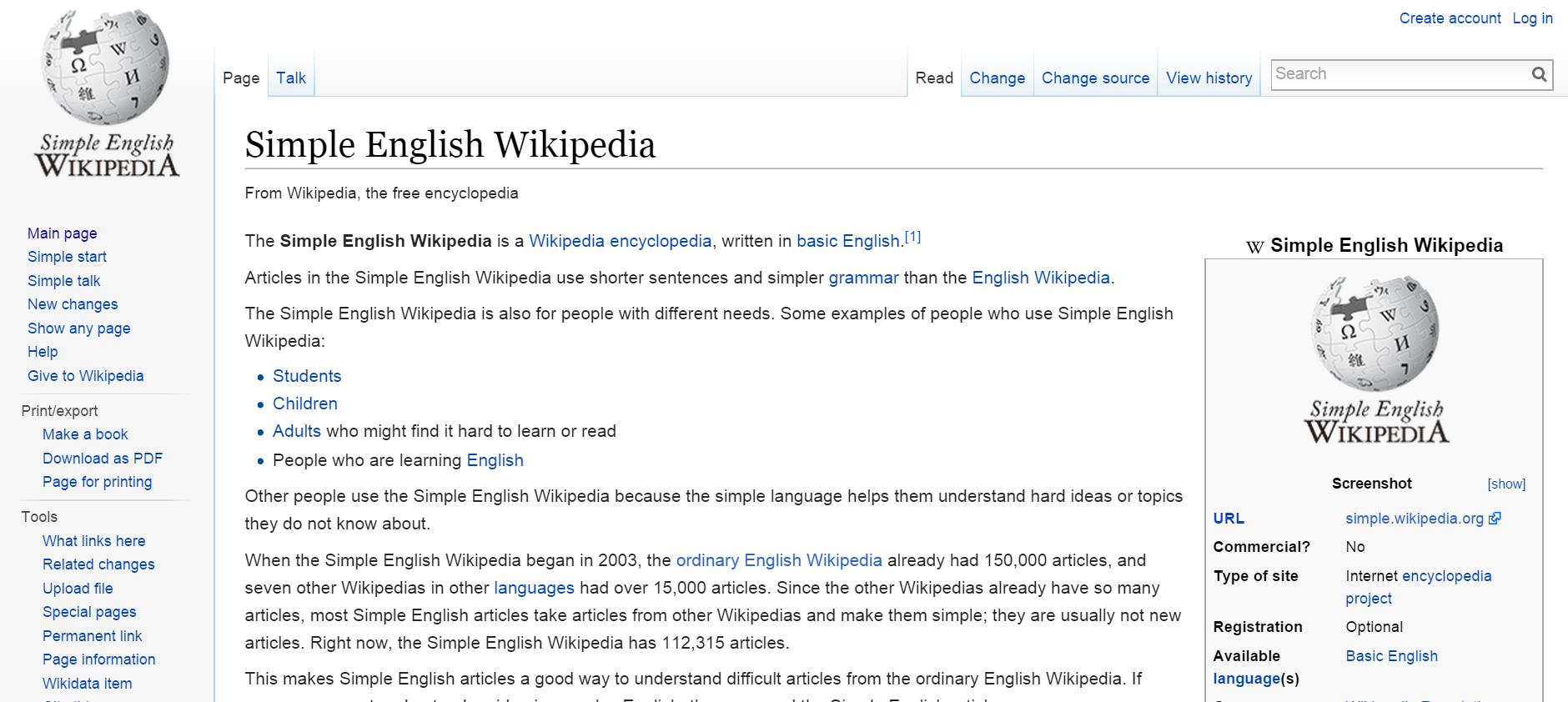
Task: Select the Read tab
Action: 934,78
